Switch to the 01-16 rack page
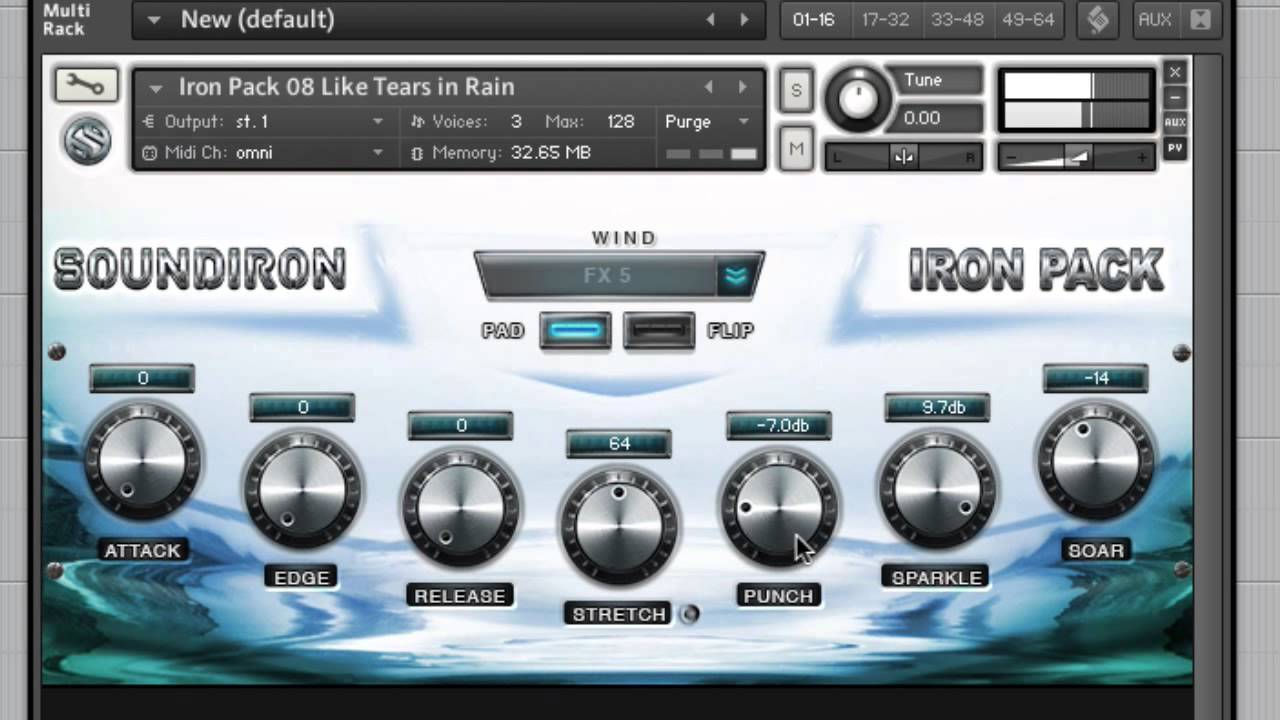This screenshot has height=720, width=1280. click(813, 20)
